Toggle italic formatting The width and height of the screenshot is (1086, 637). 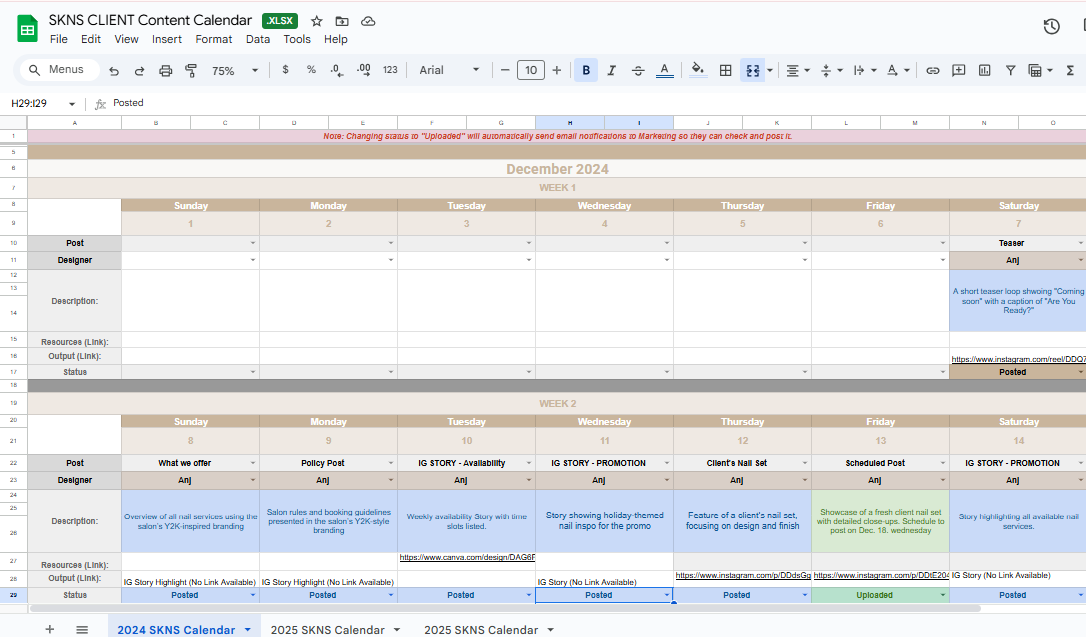(612, 70)
